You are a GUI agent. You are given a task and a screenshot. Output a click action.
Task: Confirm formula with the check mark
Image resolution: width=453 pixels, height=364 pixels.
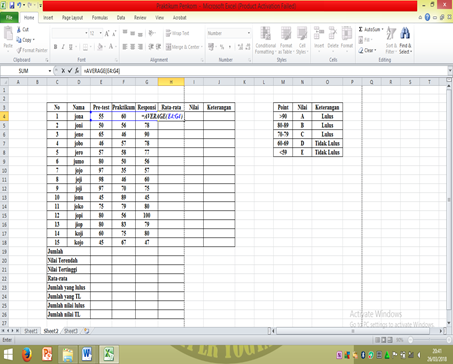pos(70,71)
